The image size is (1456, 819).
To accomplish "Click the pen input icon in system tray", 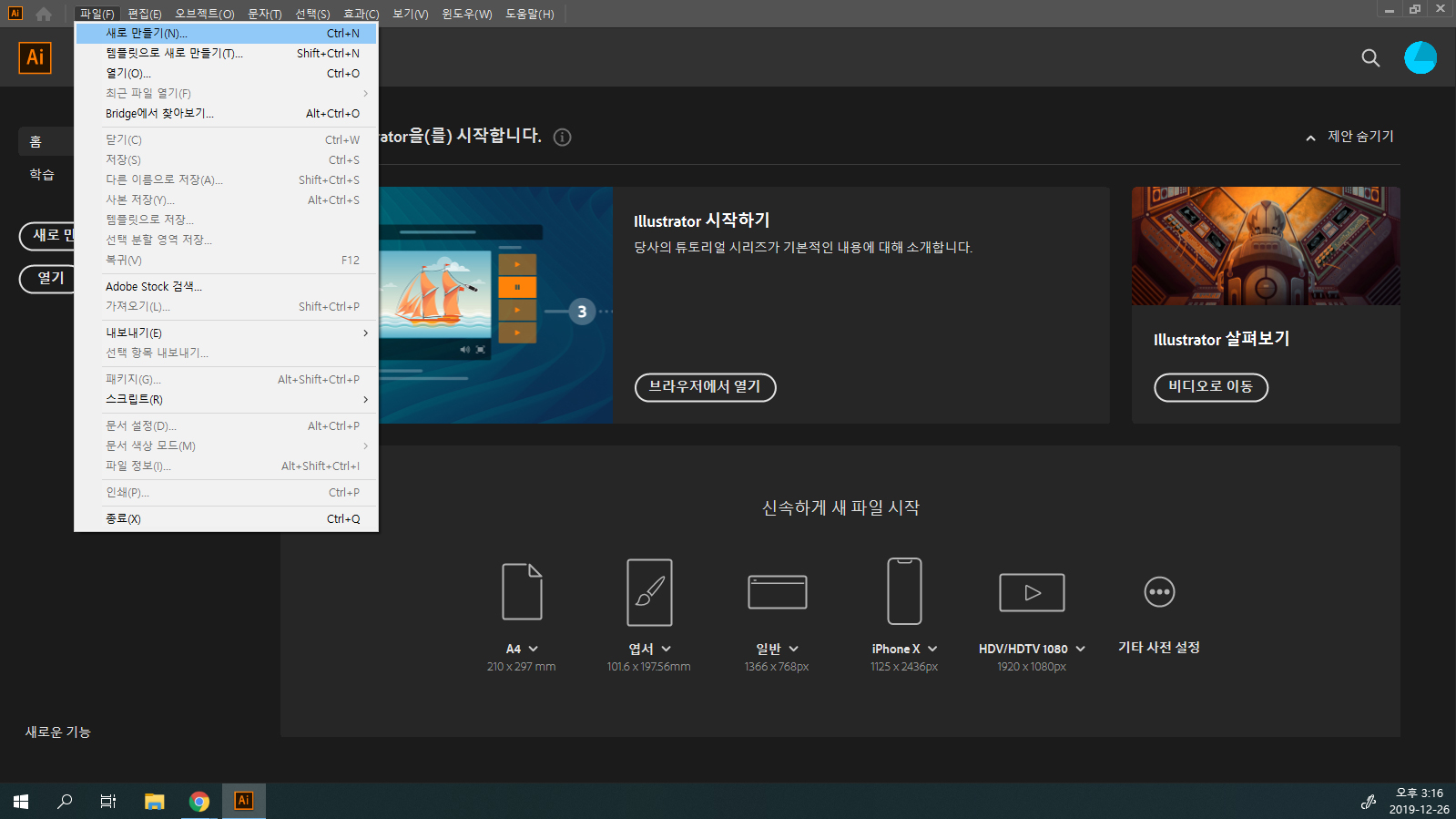I will pyautogui.click(x=1368, y=802).
